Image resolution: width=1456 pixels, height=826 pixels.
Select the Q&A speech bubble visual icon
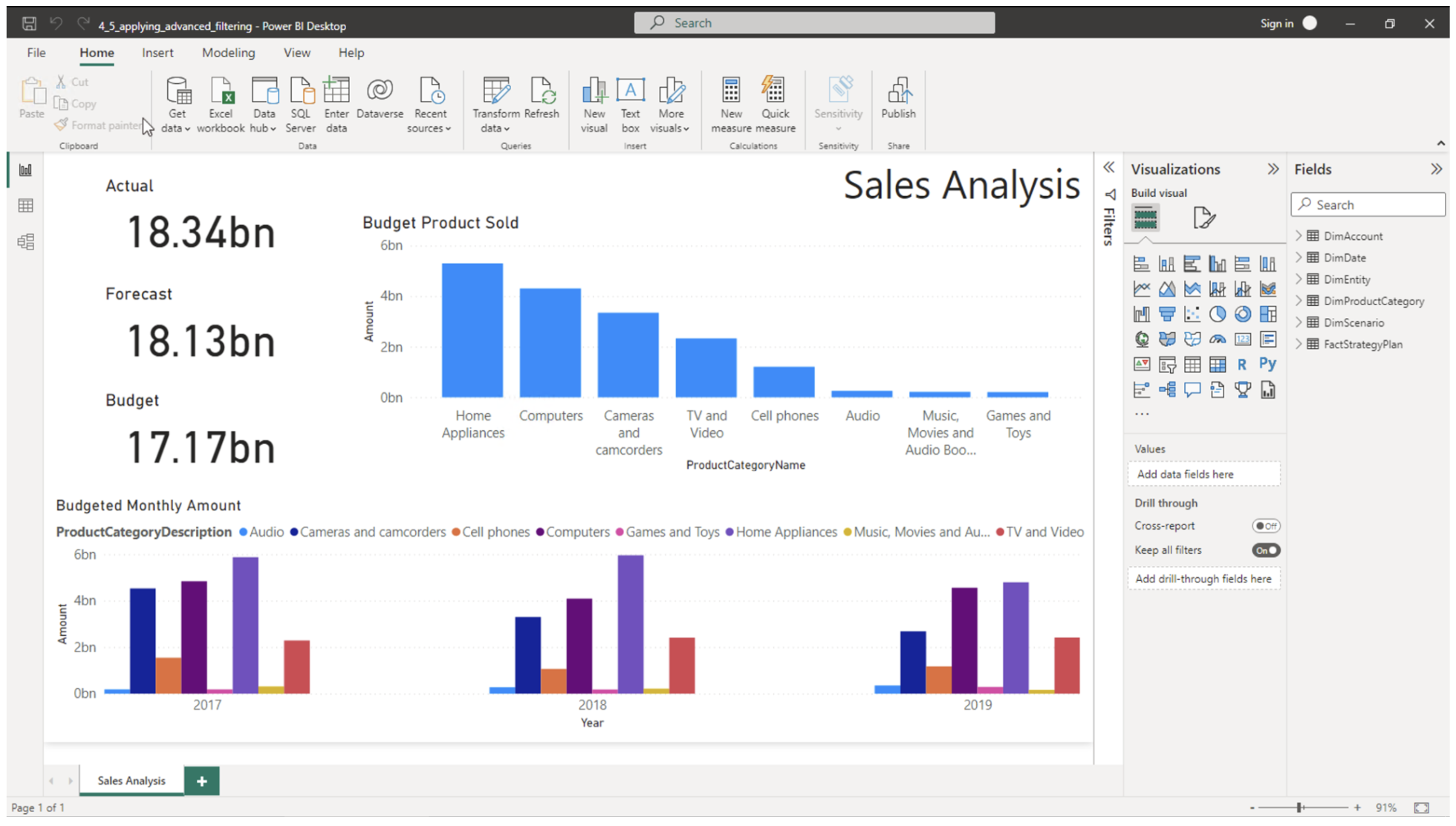point(1192,389)
